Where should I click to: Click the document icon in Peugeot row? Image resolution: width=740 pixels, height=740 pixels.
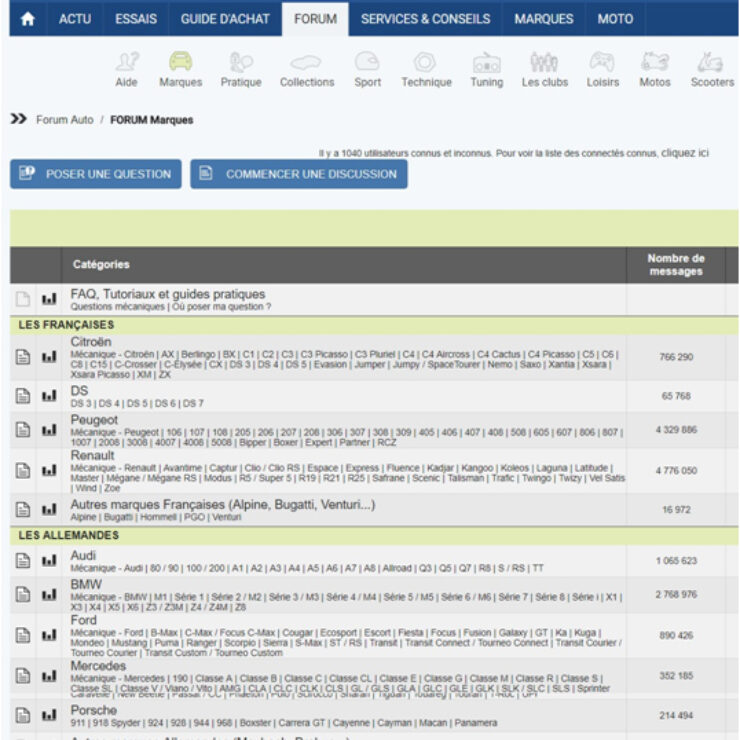coord(23,430)
